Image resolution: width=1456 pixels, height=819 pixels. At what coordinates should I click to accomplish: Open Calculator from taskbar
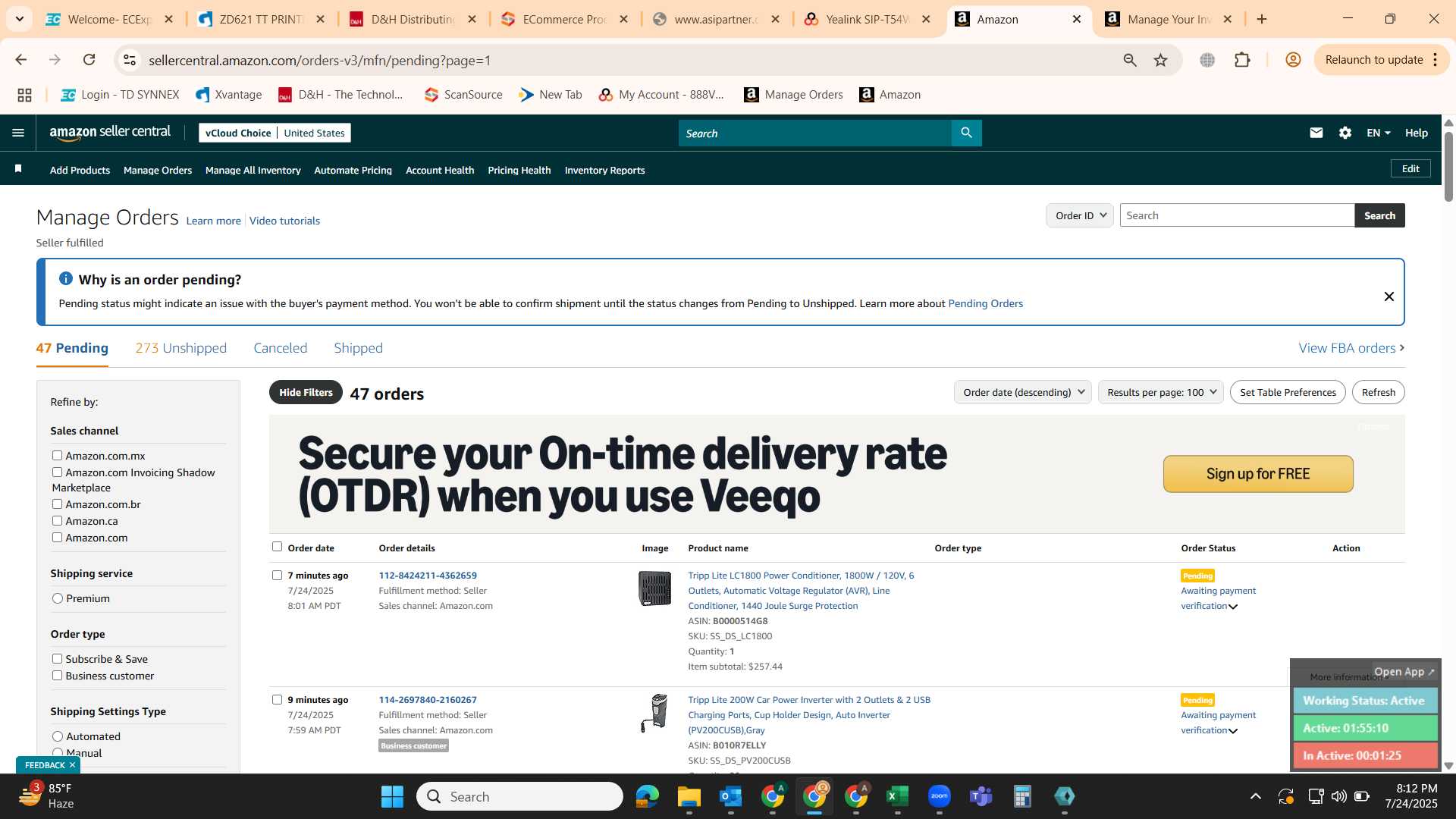tap(1022, 796)
